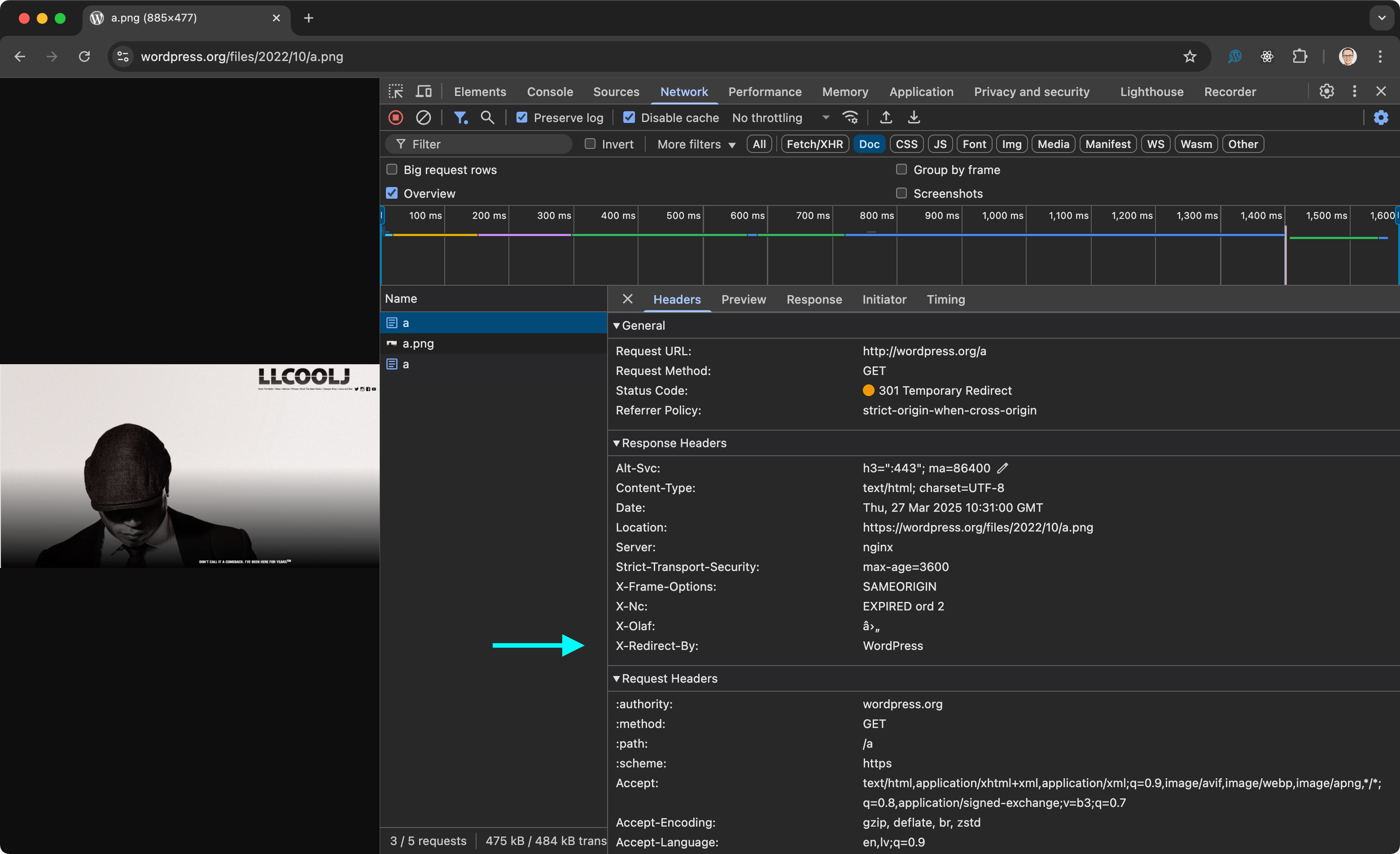Filter by WS type
This screenshot has height=854, width=1400.
pos(1155,144)
